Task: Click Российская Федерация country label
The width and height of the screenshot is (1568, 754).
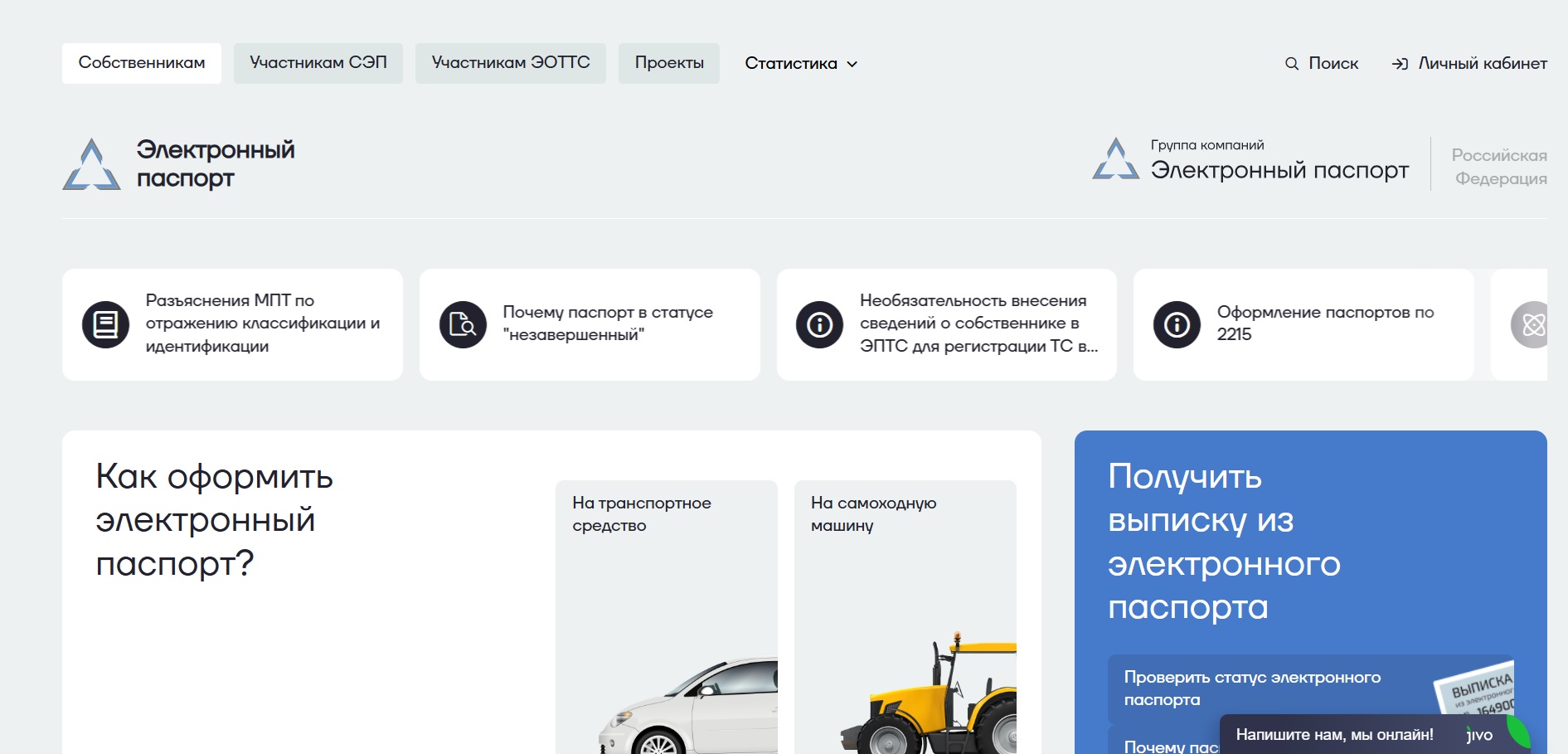Action: pos(1499,167)
